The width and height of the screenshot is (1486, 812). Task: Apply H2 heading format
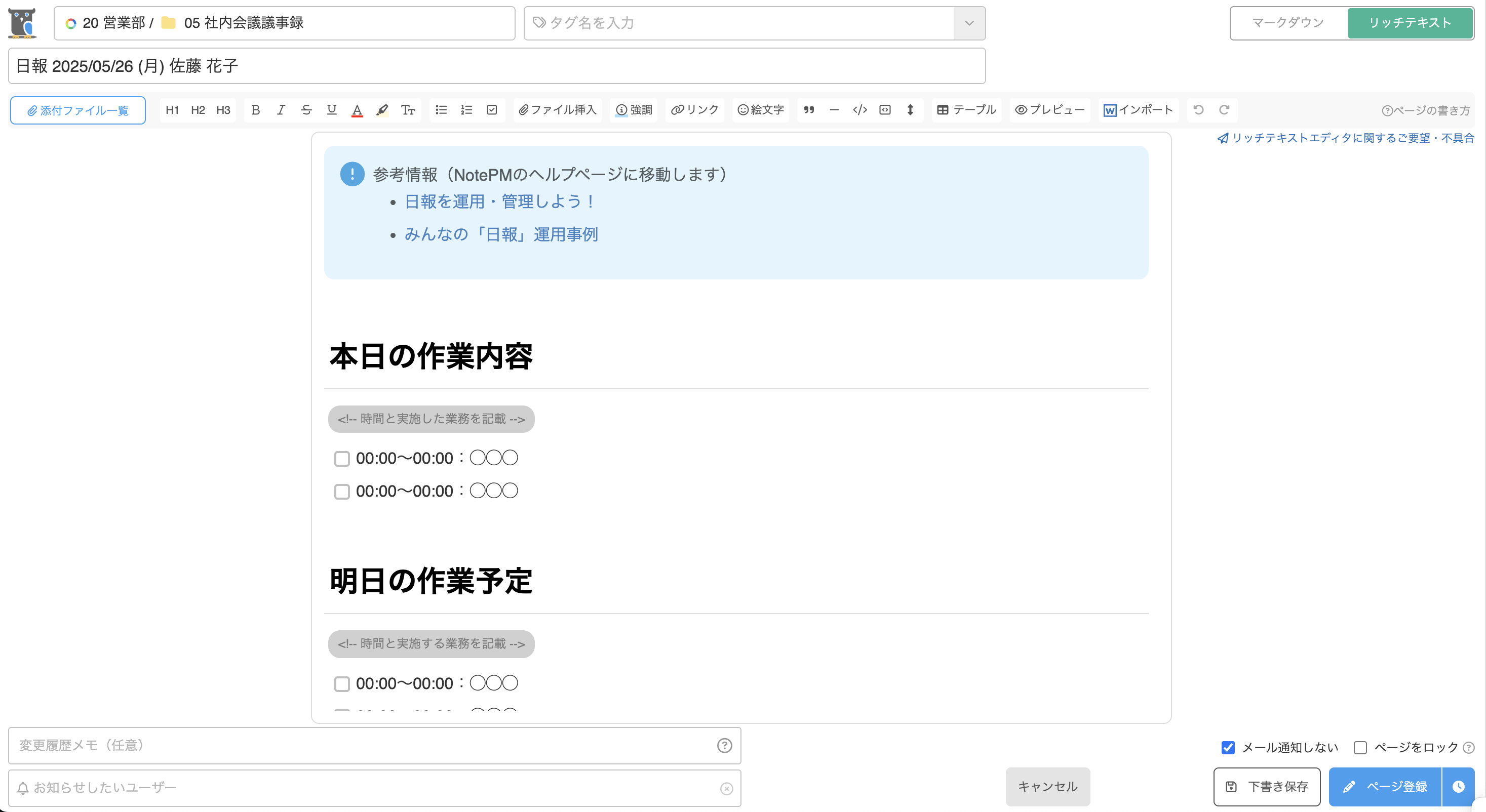(x=198, y=110)
